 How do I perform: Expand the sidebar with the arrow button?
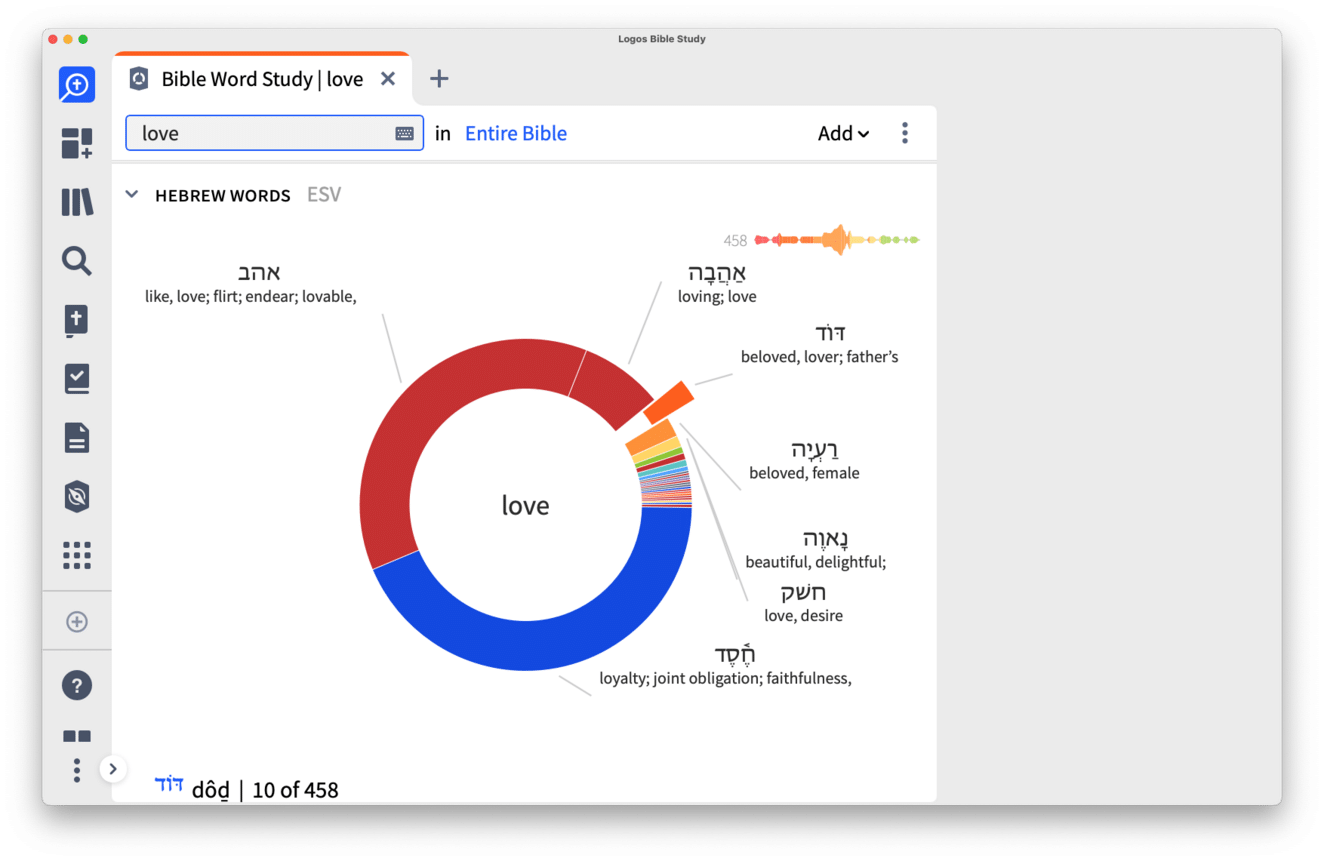pos(113,769)
